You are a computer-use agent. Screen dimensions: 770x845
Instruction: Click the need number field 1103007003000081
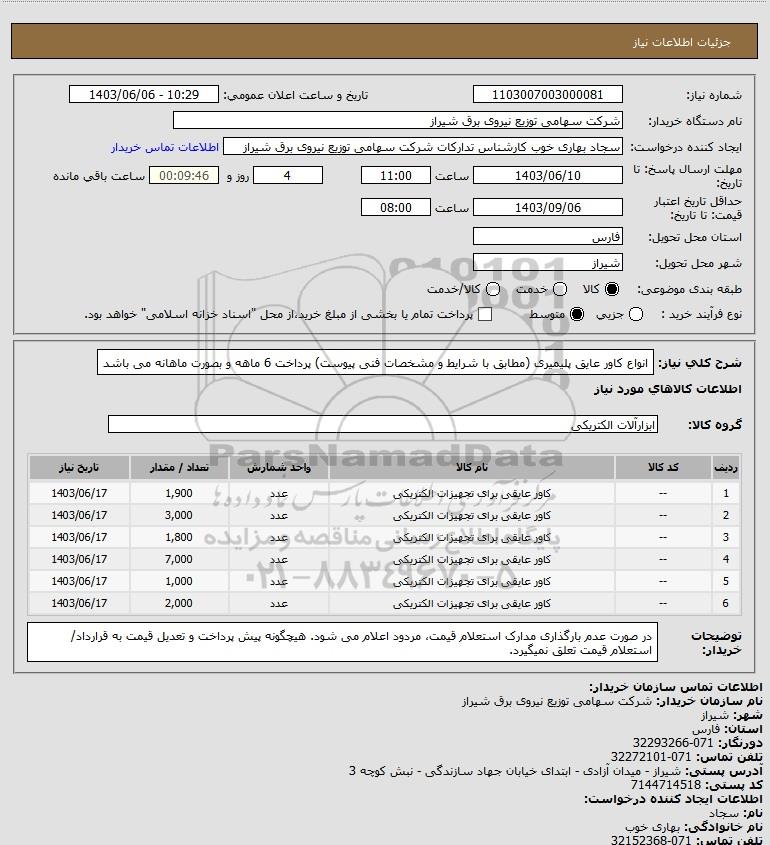[547, 94]
